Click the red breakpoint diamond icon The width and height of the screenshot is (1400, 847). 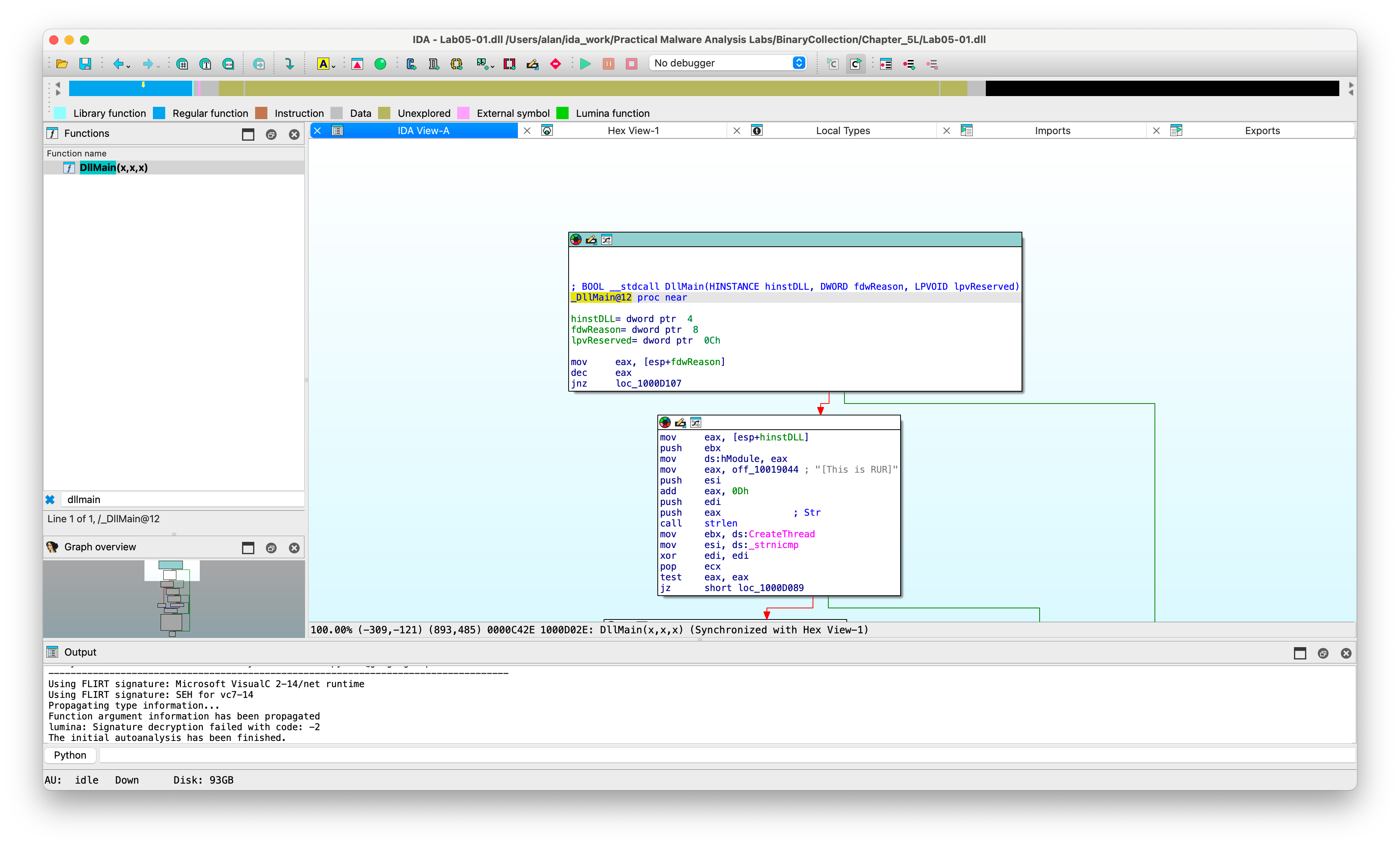tap(556, 64)
